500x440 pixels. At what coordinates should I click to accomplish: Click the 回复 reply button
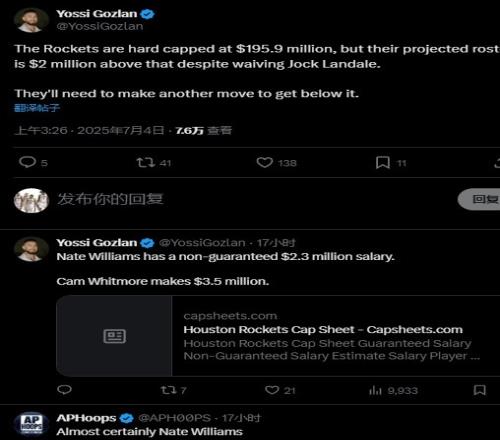(480, 199)
